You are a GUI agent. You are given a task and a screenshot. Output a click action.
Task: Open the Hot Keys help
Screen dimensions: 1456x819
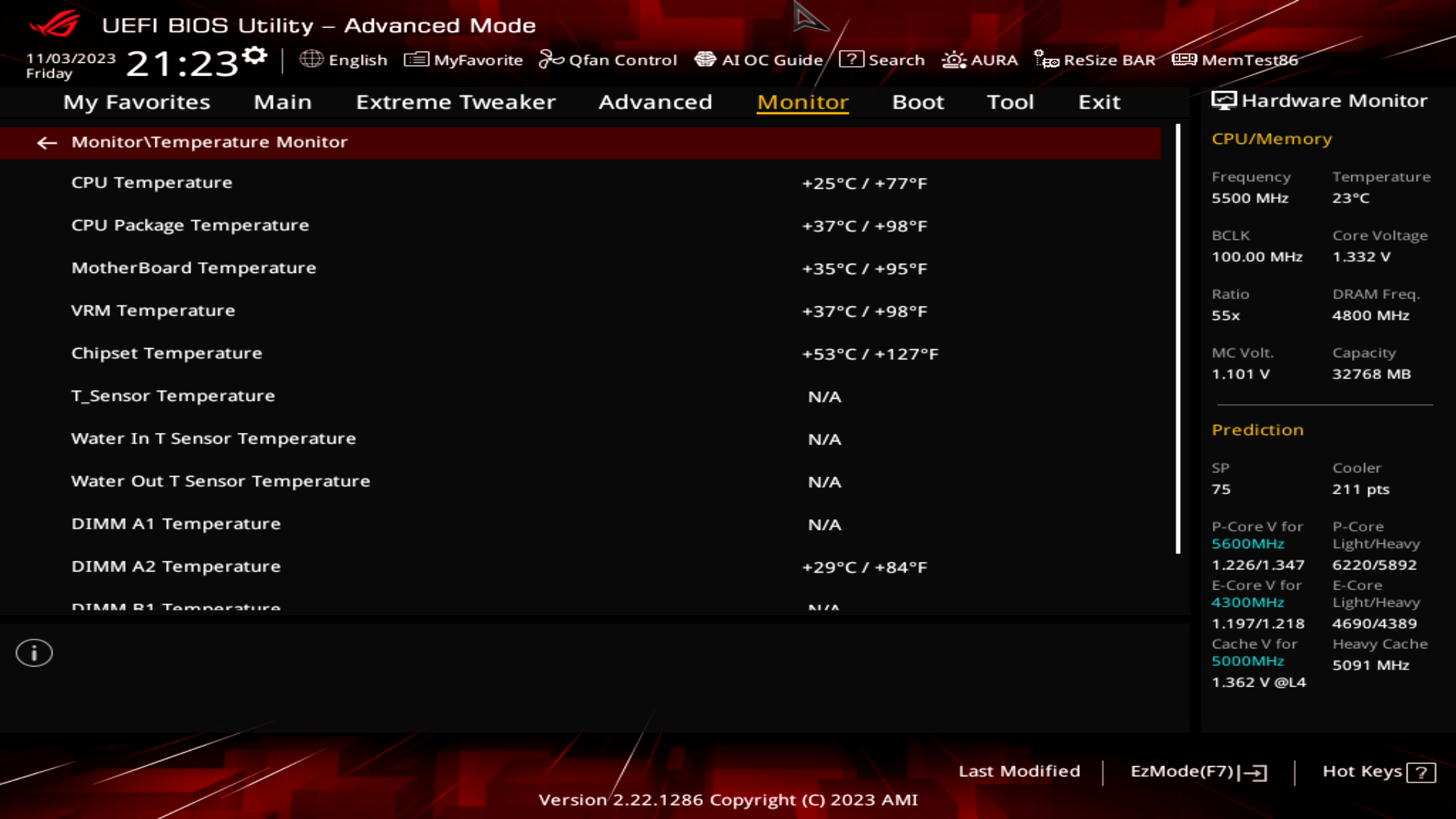[1379, 771]
